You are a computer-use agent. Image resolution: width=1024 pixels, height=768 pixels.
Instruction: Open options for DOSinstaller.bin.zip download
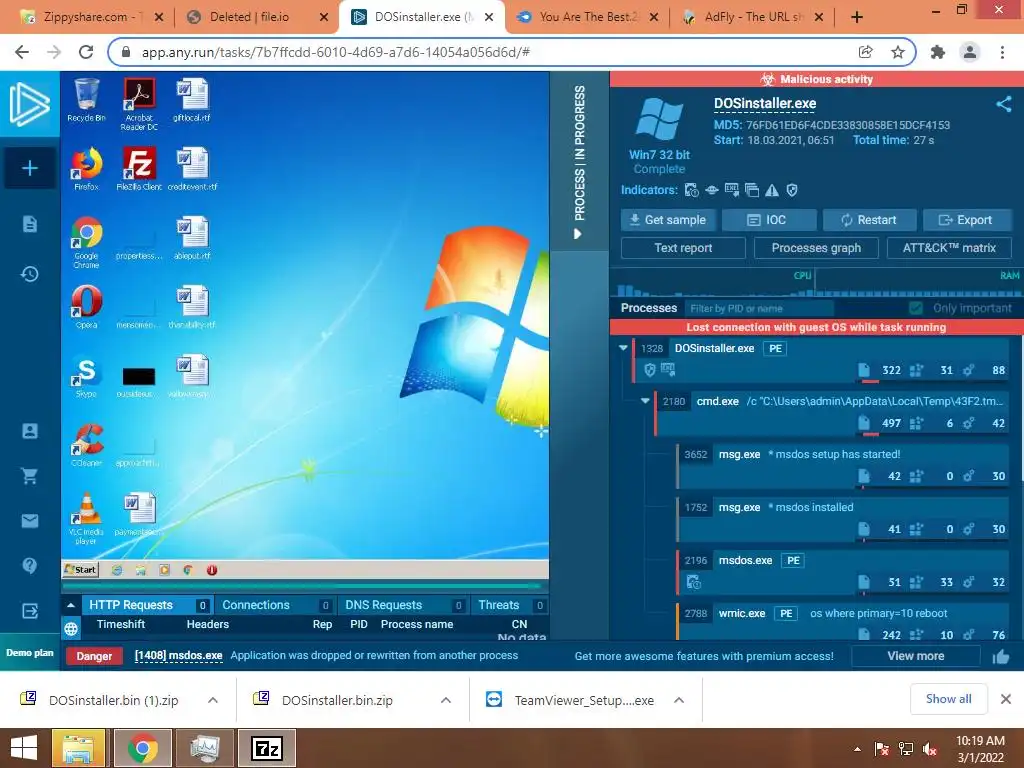(446, 700)
